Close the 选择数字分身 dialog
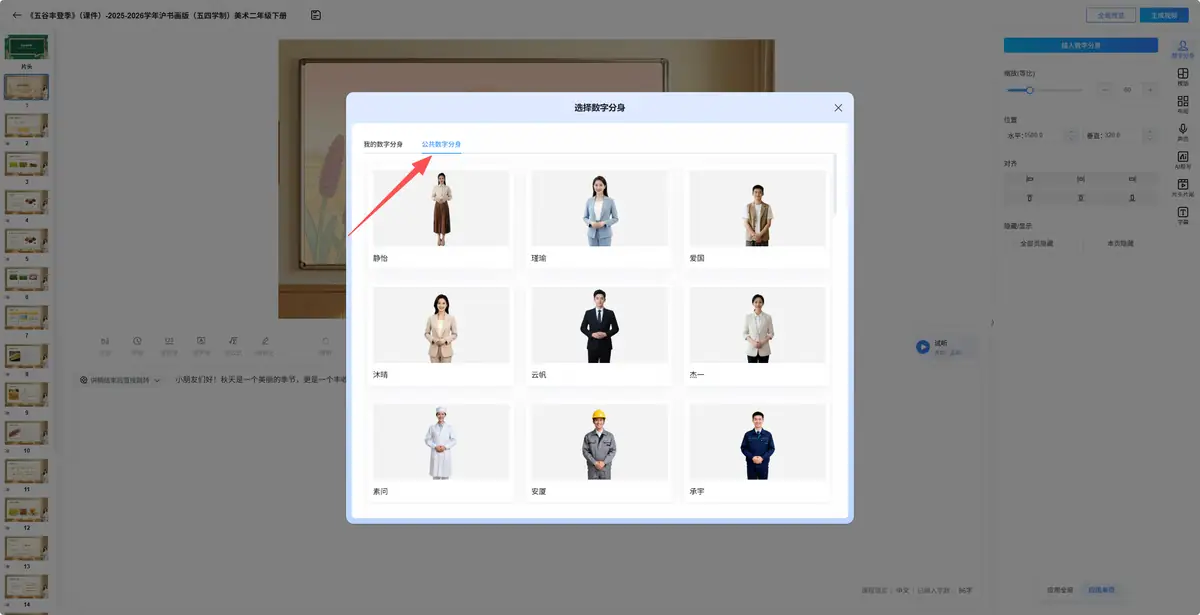1200x615 pixels. pos(838,107)
